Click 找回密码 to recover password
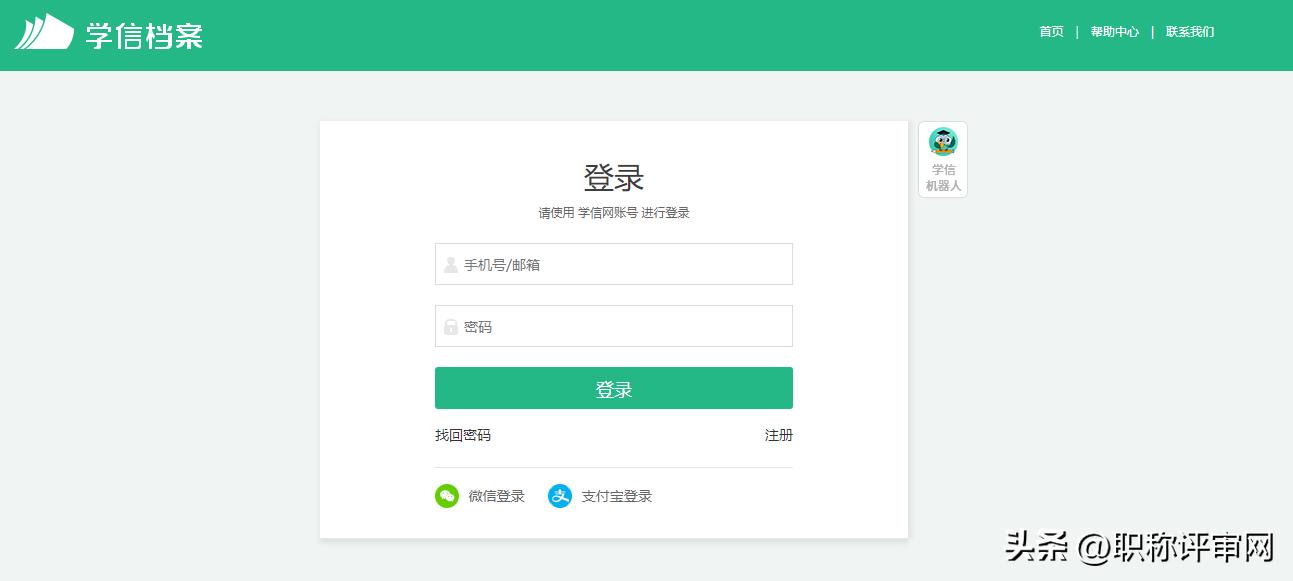This screenshot has height=581, width=1293. pos(462,435)
